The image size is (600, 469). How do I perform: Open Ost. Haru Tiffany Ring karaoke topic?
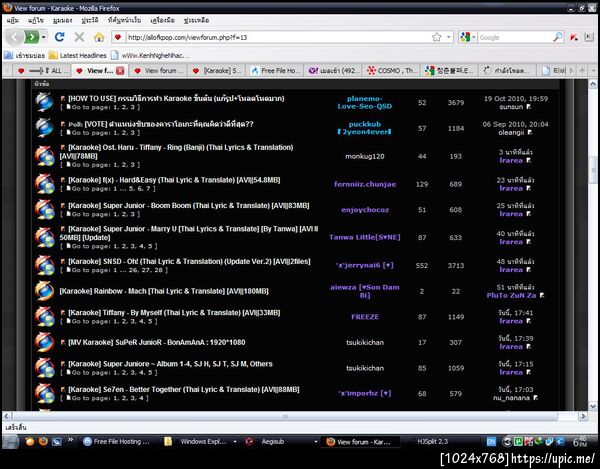tap(176, 151)
